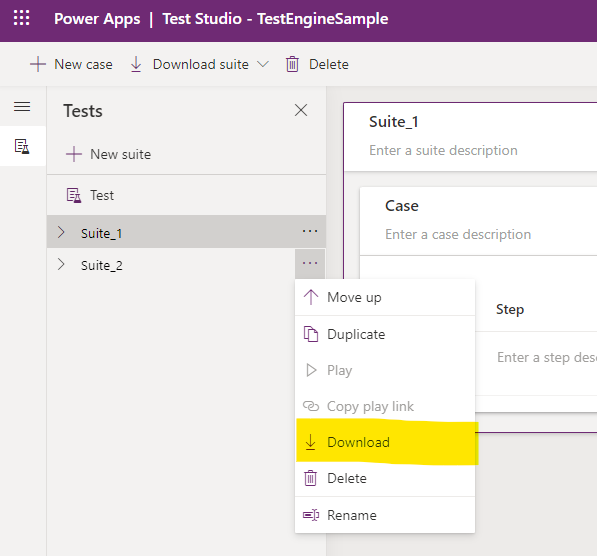This screenshot has width=597, height=556.
Task: Click Suite_2 more options ellipsis
Action: click(310, 263)
